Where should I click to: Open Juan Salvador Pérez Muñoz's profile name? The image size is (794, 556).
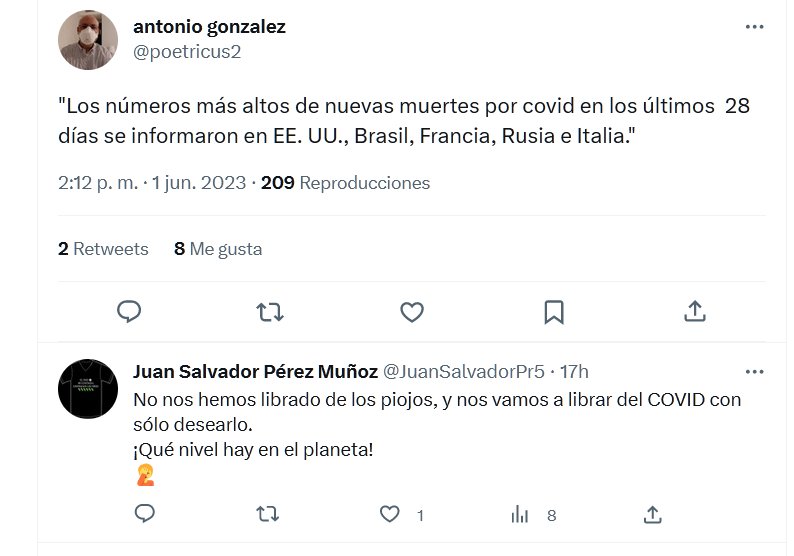click(x=255, y=371)
